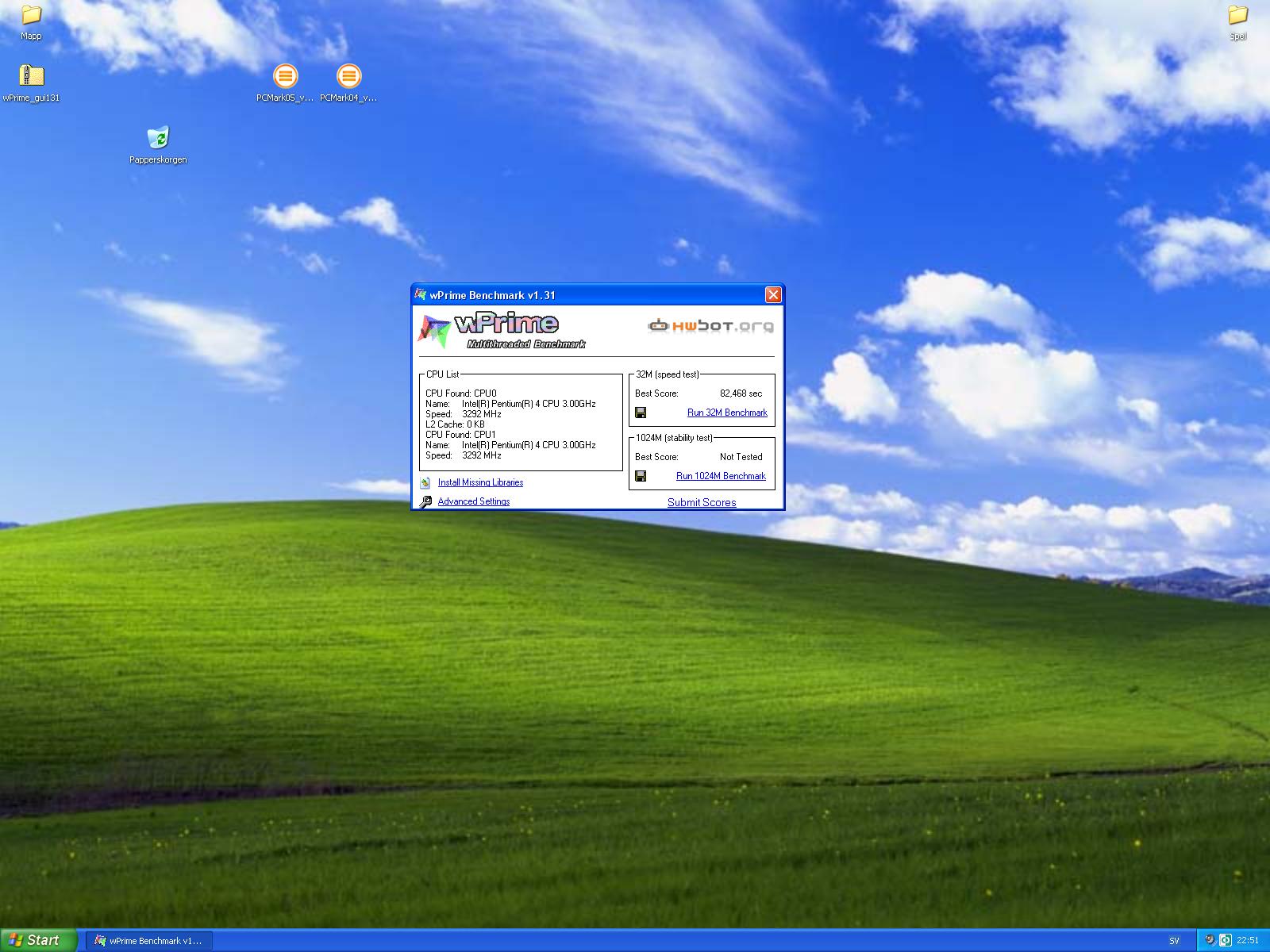Screen dimensions: 1270x952
Task: Click the system tray clock 22:51
Action: tap(1248, 941)
